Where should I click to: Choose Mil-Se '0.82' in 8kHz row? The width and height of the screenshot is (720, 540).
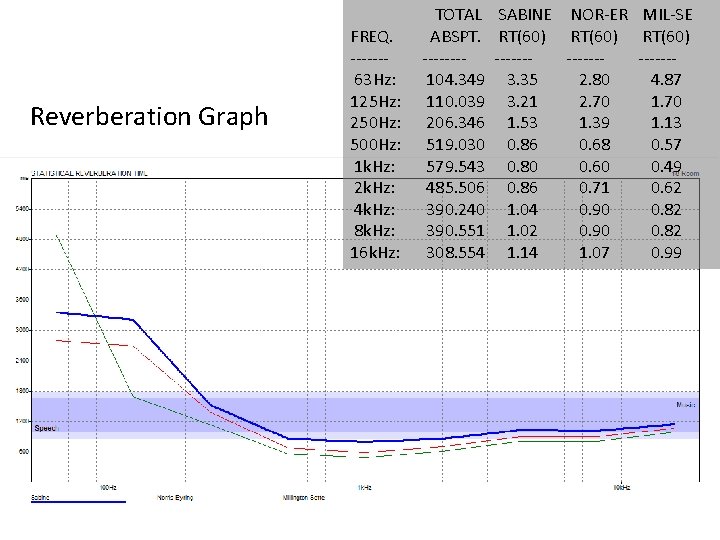(x=666, y=231)
